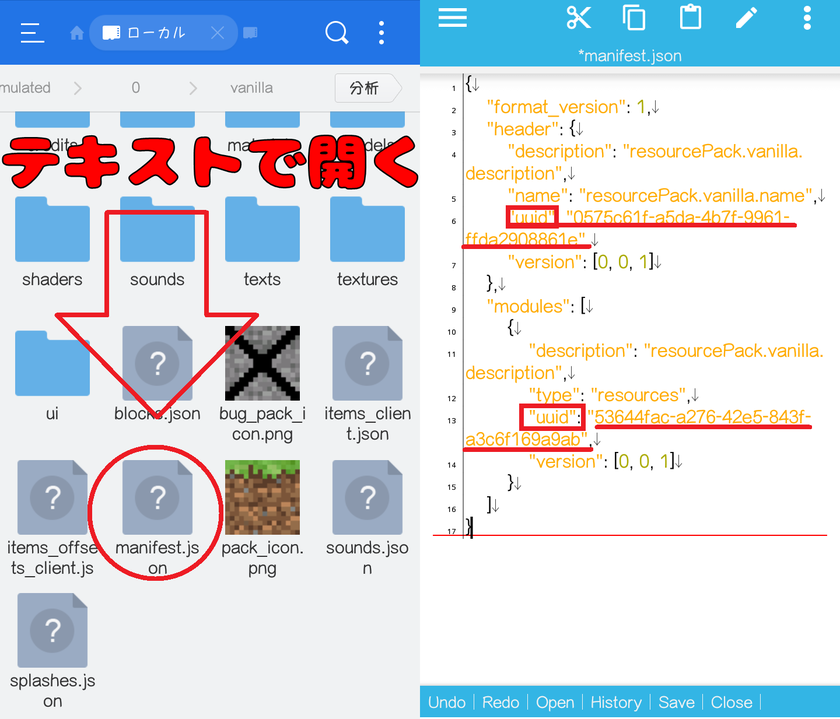This screenshot has height=719, width=840.
Task: Open the shaders folder
Action: click(x=52, y=243)
